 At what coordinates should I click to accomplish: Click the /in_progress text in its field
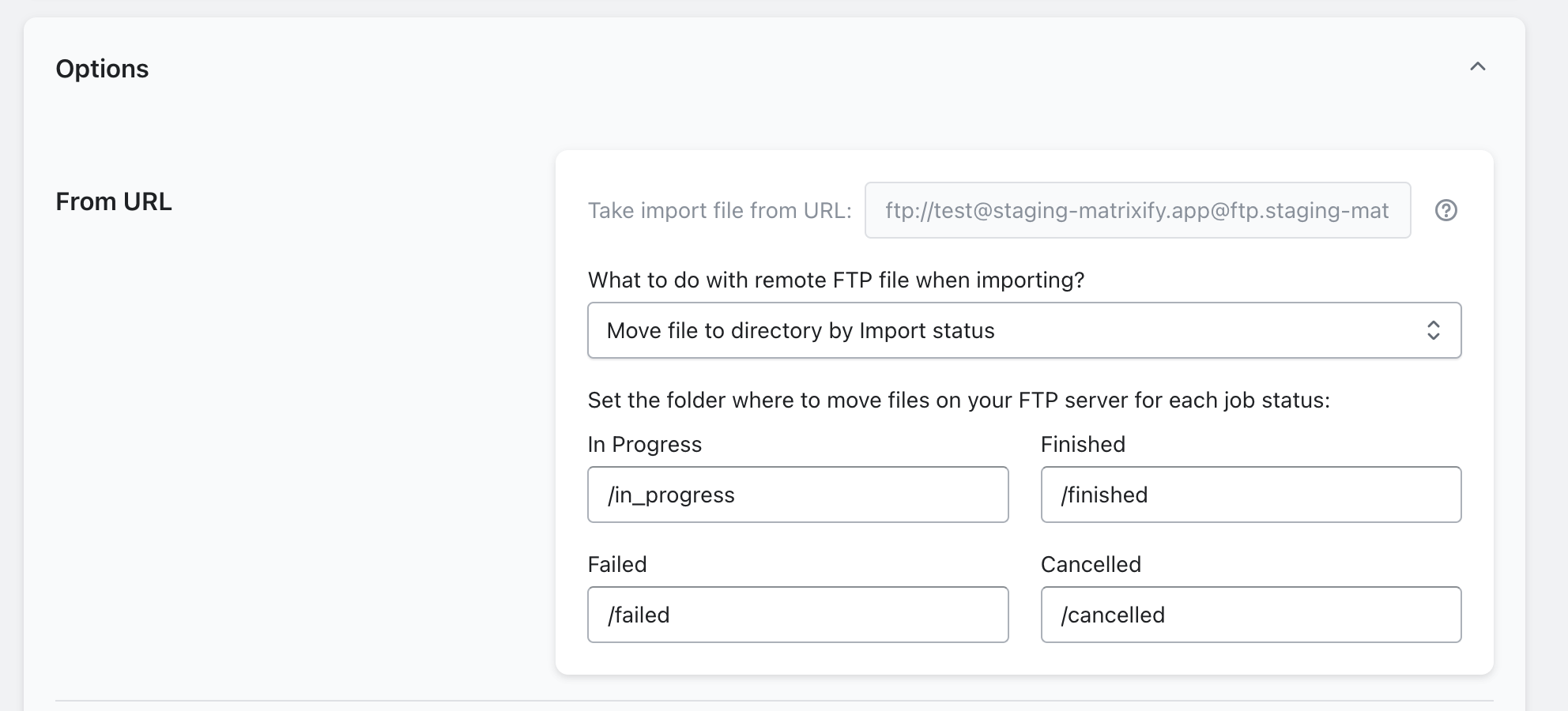click(x=671, y=495)
